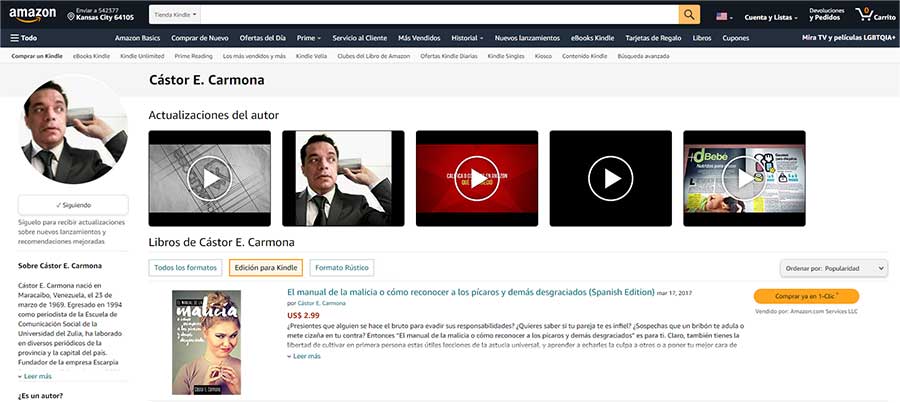The height and width of the screenshot is (403, 900).
Task: Select Comprar un Kindle in subnav
Action: 37,56
